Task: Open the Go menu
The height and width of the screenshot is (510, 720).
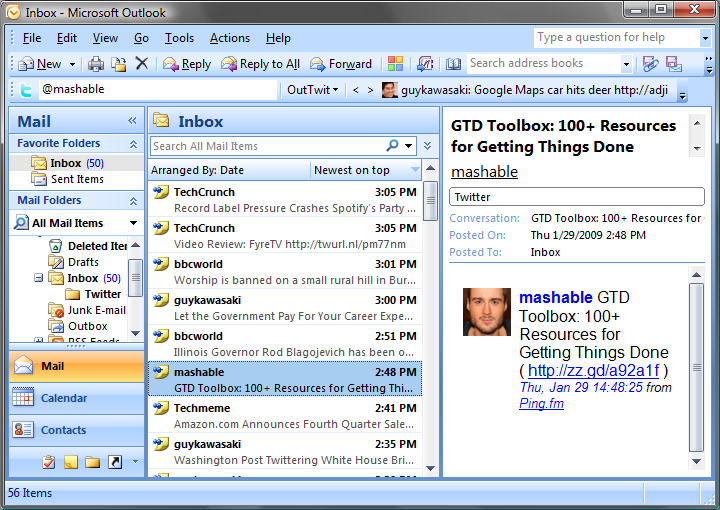Action: pos(141,38)
